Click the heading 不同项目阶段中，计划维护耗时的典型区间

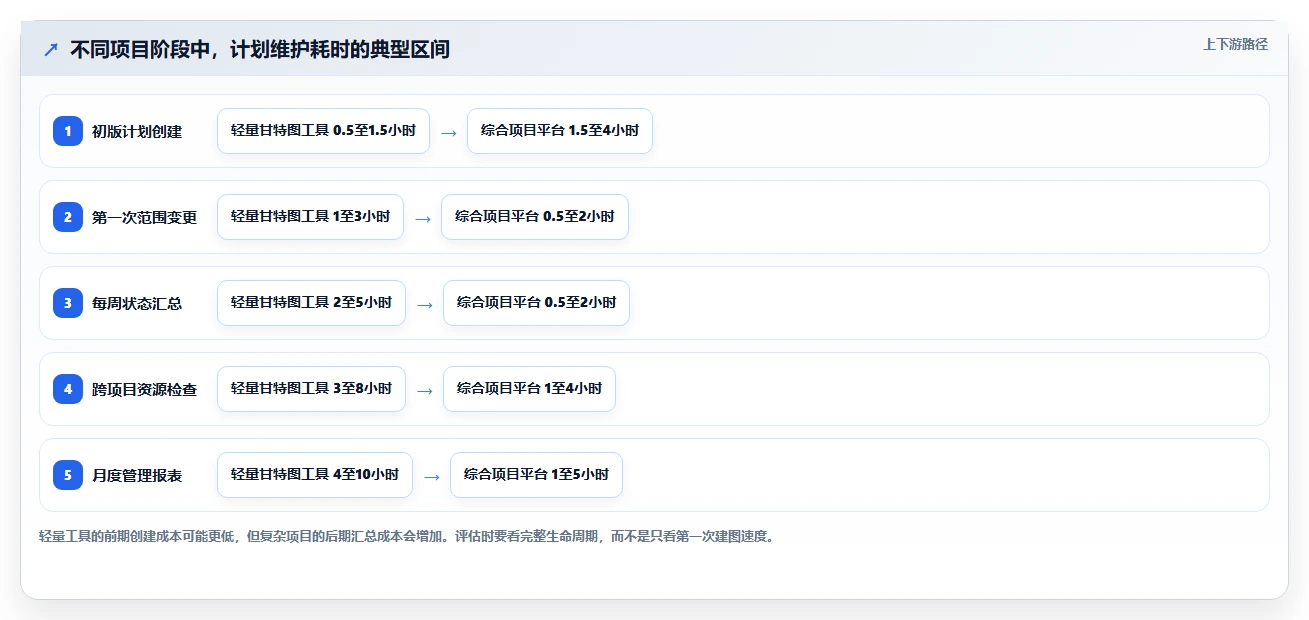pyautogui.click(x=260, y=49)
